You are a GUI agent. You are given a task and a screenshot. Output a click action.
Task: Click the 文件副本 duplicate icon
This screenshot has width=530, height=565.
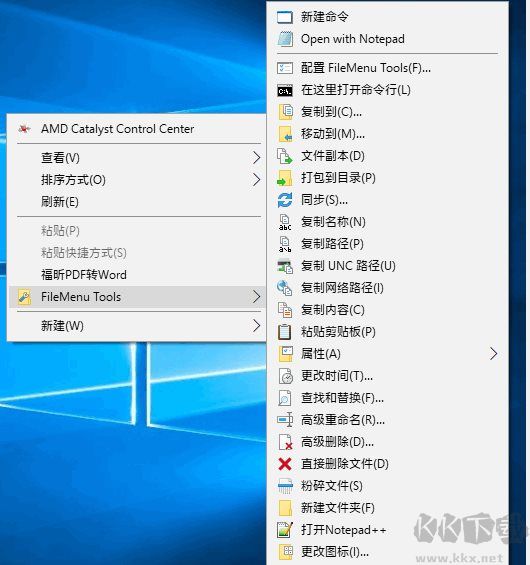pyautogui.click(x=285, y=156)
